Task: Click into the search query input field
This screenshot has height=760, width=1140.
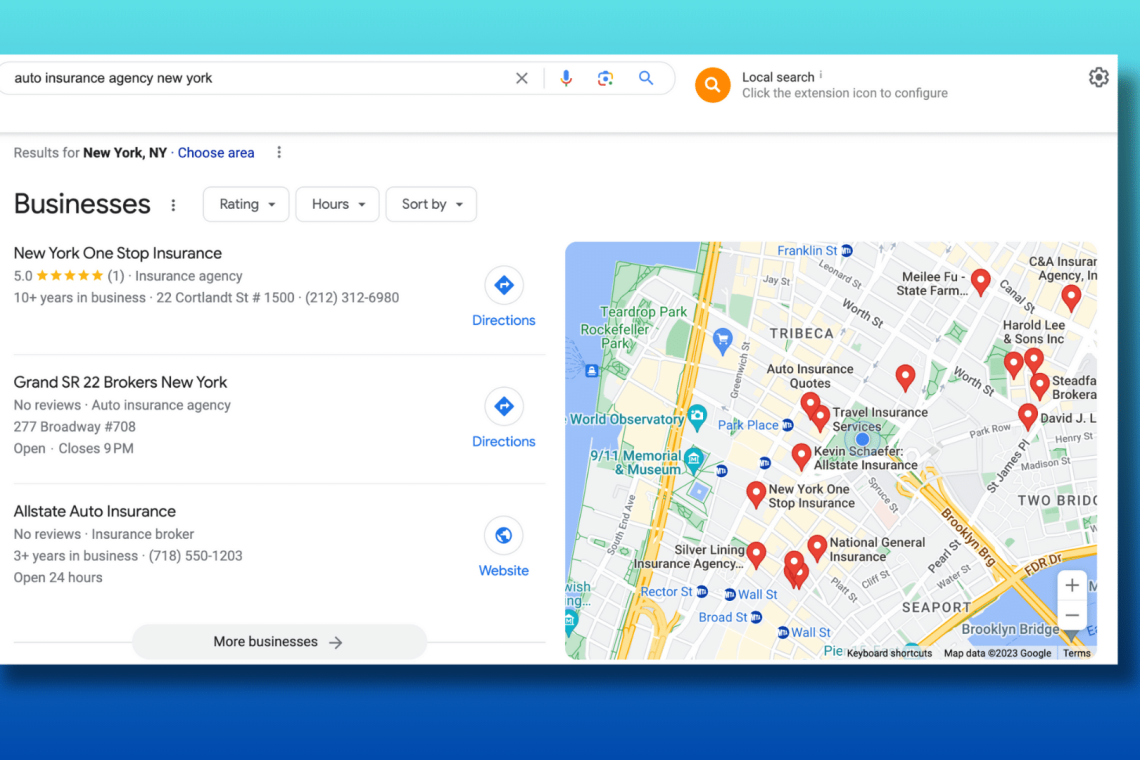Action: click(x=258, y=78)
